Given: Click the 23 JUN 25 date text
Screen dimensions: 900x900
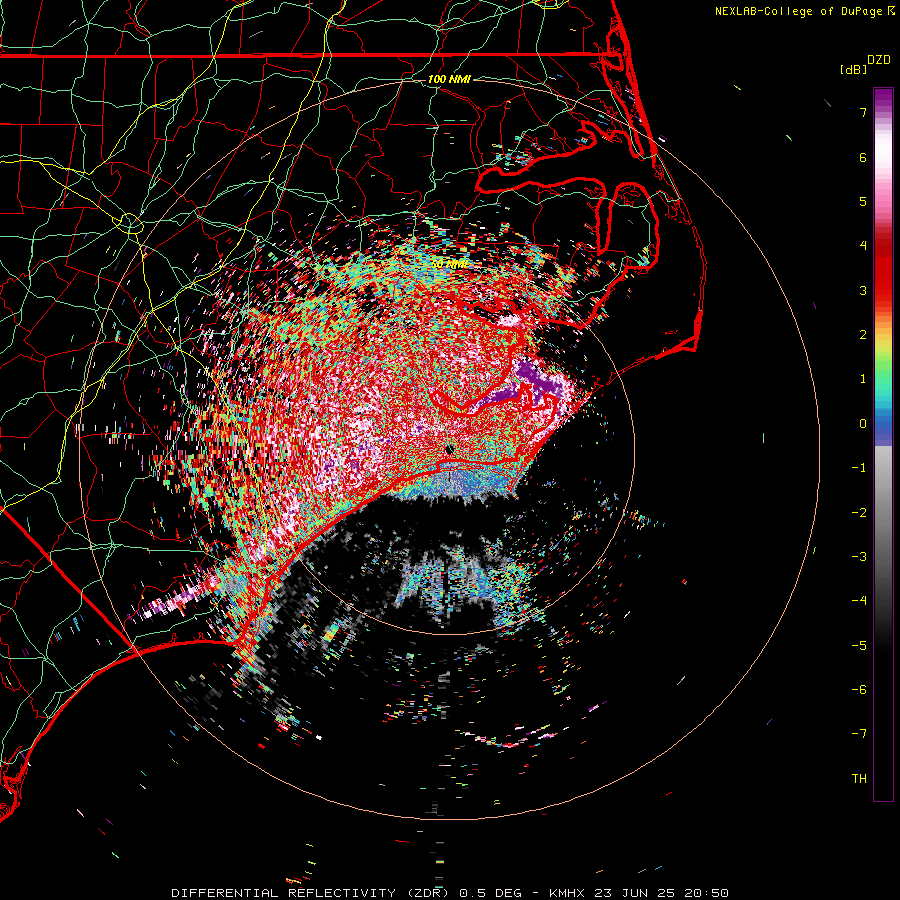Looking at the screenshot, I should pos(634,893).
